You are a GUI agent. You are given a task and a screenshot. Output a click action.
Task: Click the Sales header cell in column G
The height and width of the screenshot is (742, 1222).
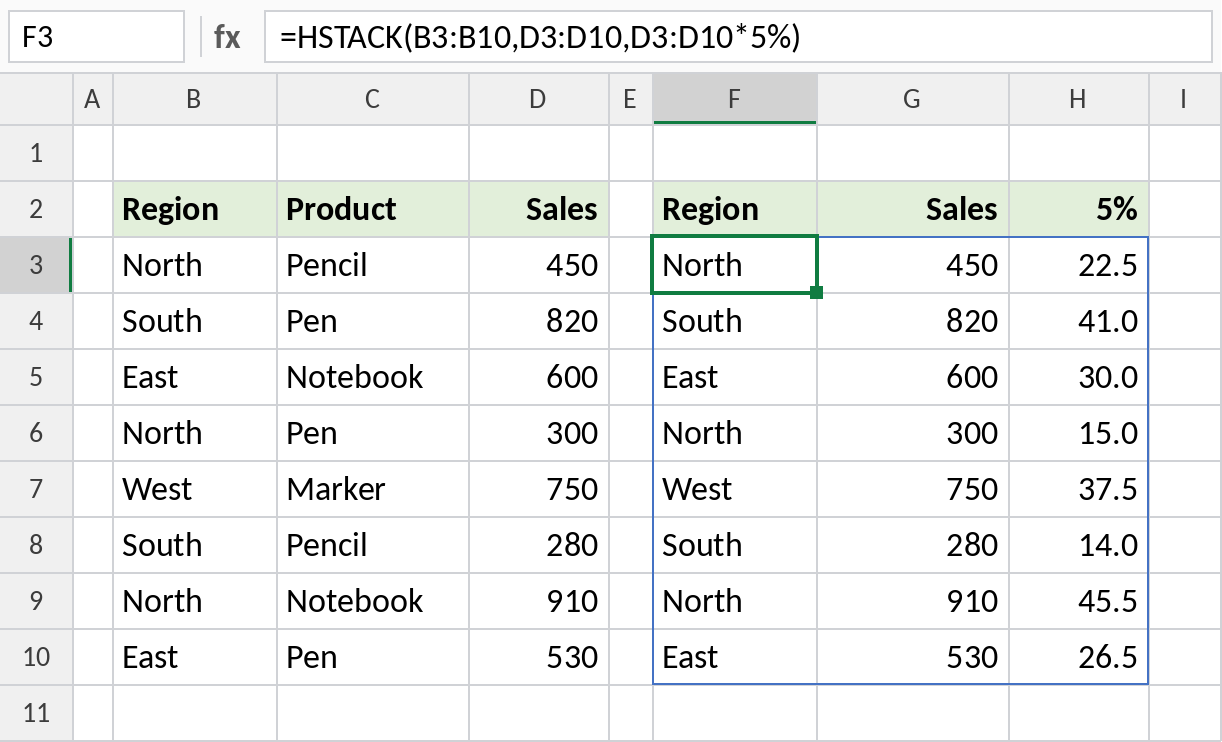pos(913,209)
